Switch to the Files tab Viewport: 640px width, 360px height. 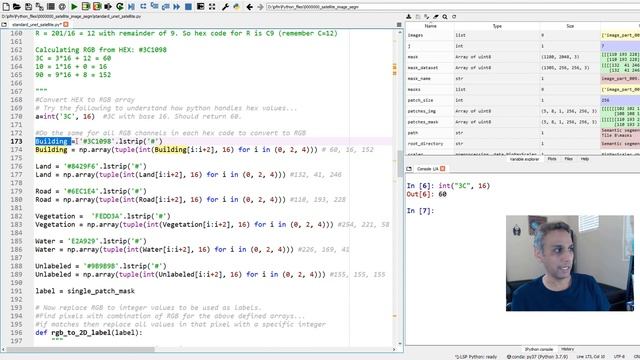pos(569,159)
